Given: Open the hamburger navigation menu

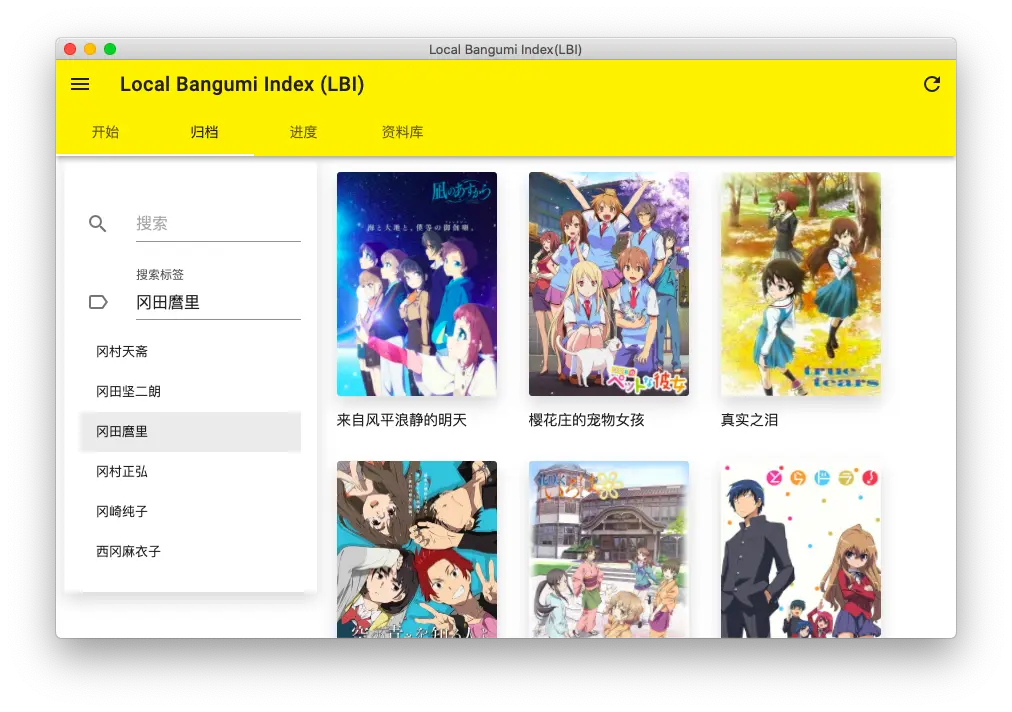Looking at the screenshot, I should click(80, 84).
